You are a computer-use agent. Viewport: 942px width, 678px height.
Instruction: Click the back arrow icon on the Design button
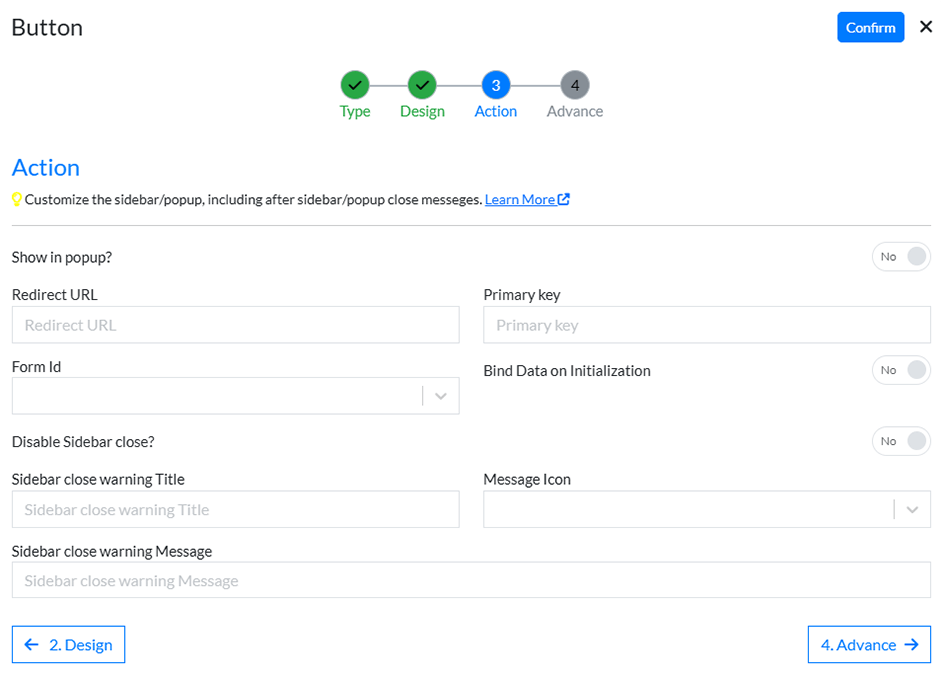point(30,644)
